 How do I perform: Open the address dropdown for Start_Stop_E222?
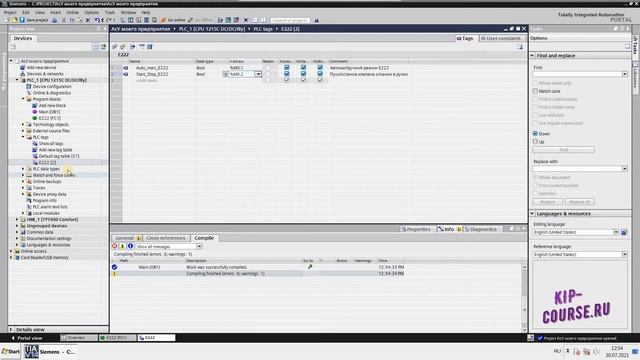click(258, 74)
